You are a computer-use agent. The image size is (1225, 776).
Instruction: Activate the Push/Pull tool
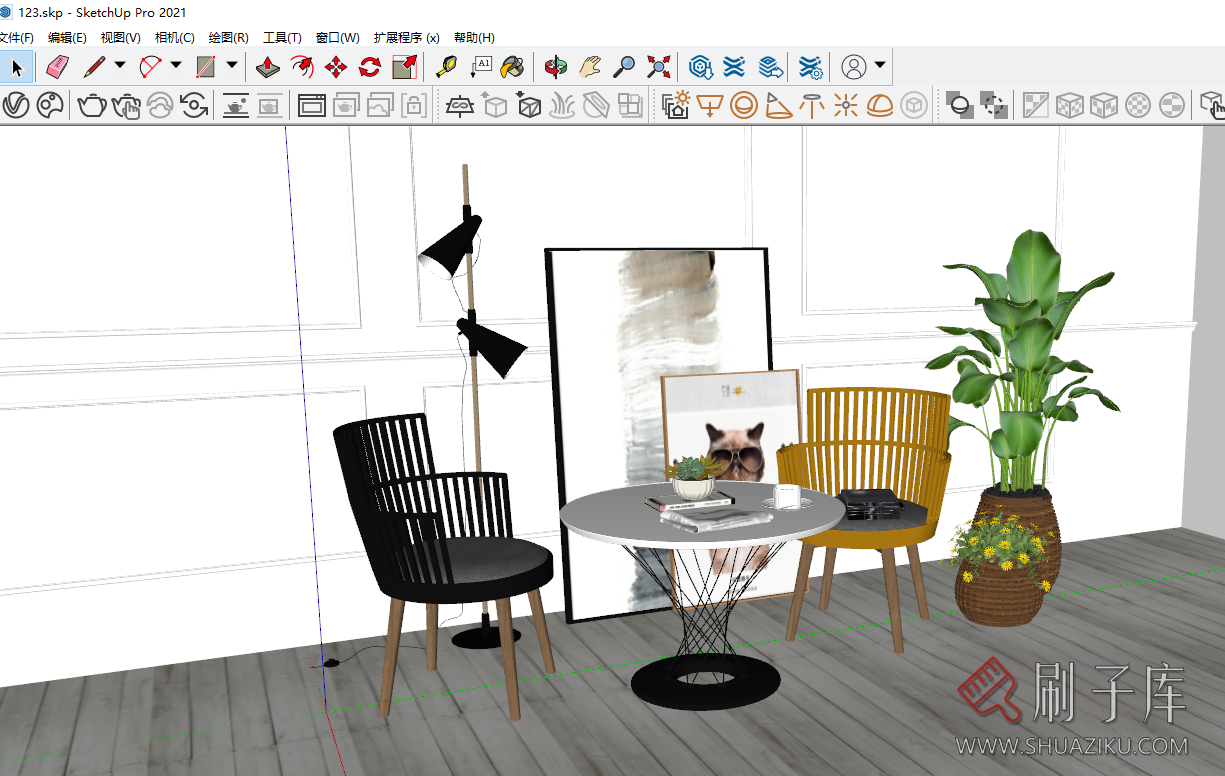267,66
